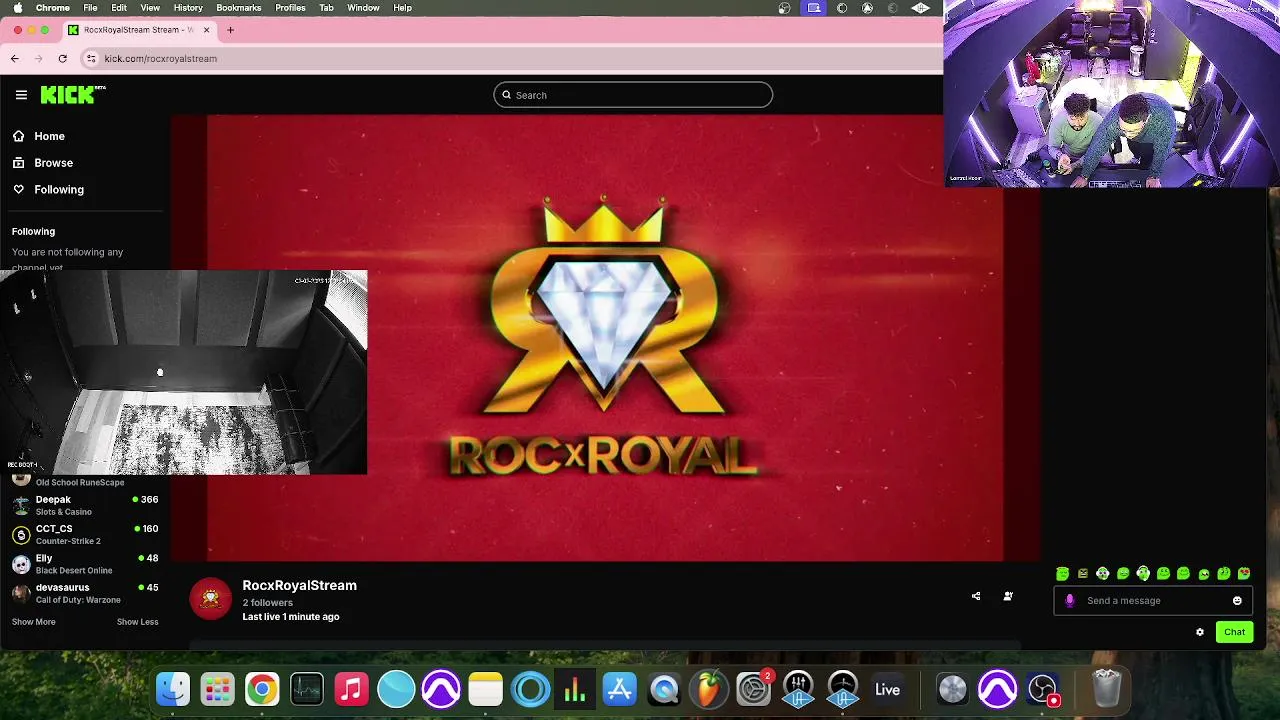Screen dimensions: 1280x720
Task: Open App Store from the dock
Action: pos(619,689)
